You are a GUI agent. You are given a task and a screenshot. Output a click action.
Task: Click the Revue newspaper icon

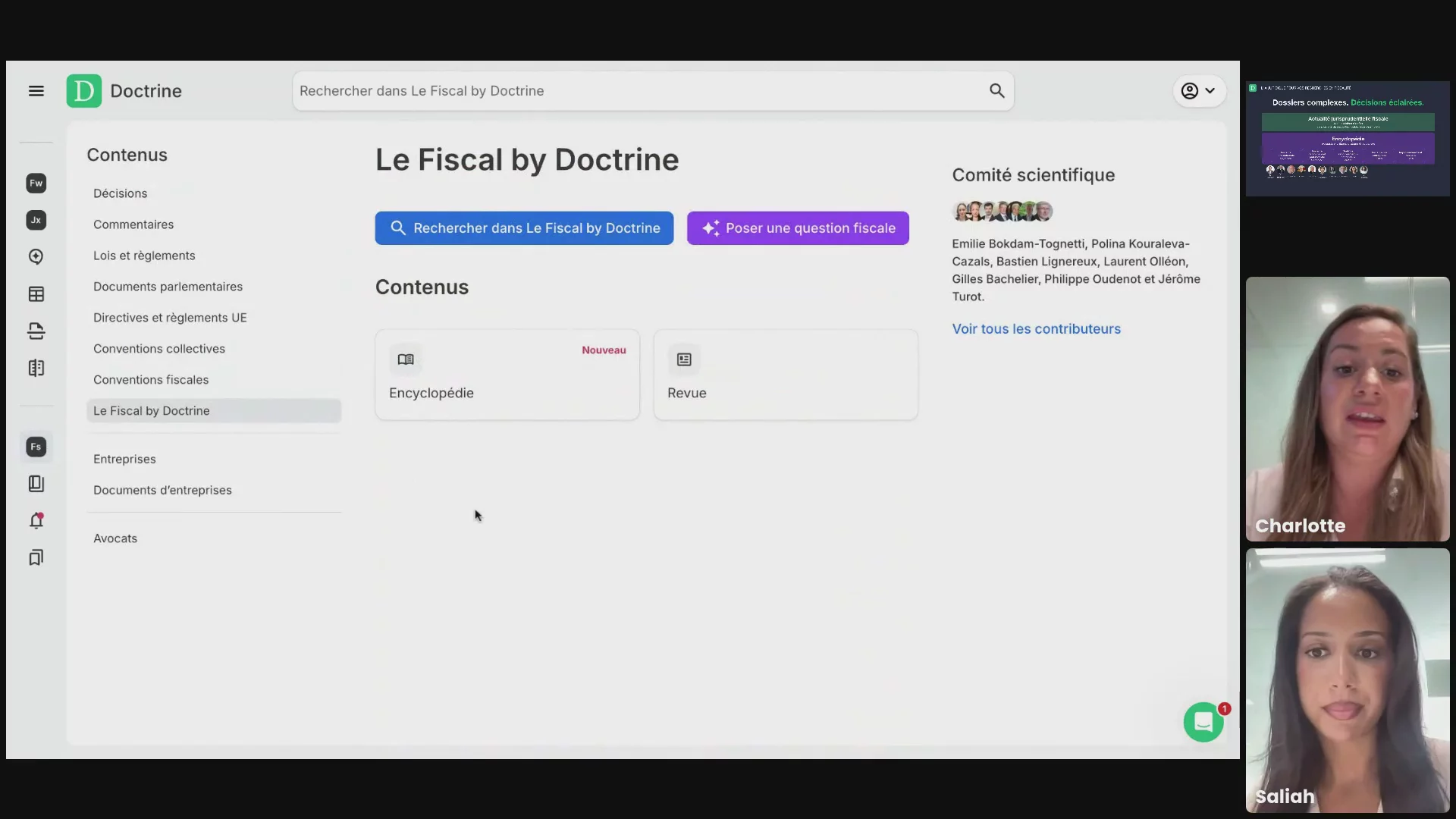[x=684, y=359]
